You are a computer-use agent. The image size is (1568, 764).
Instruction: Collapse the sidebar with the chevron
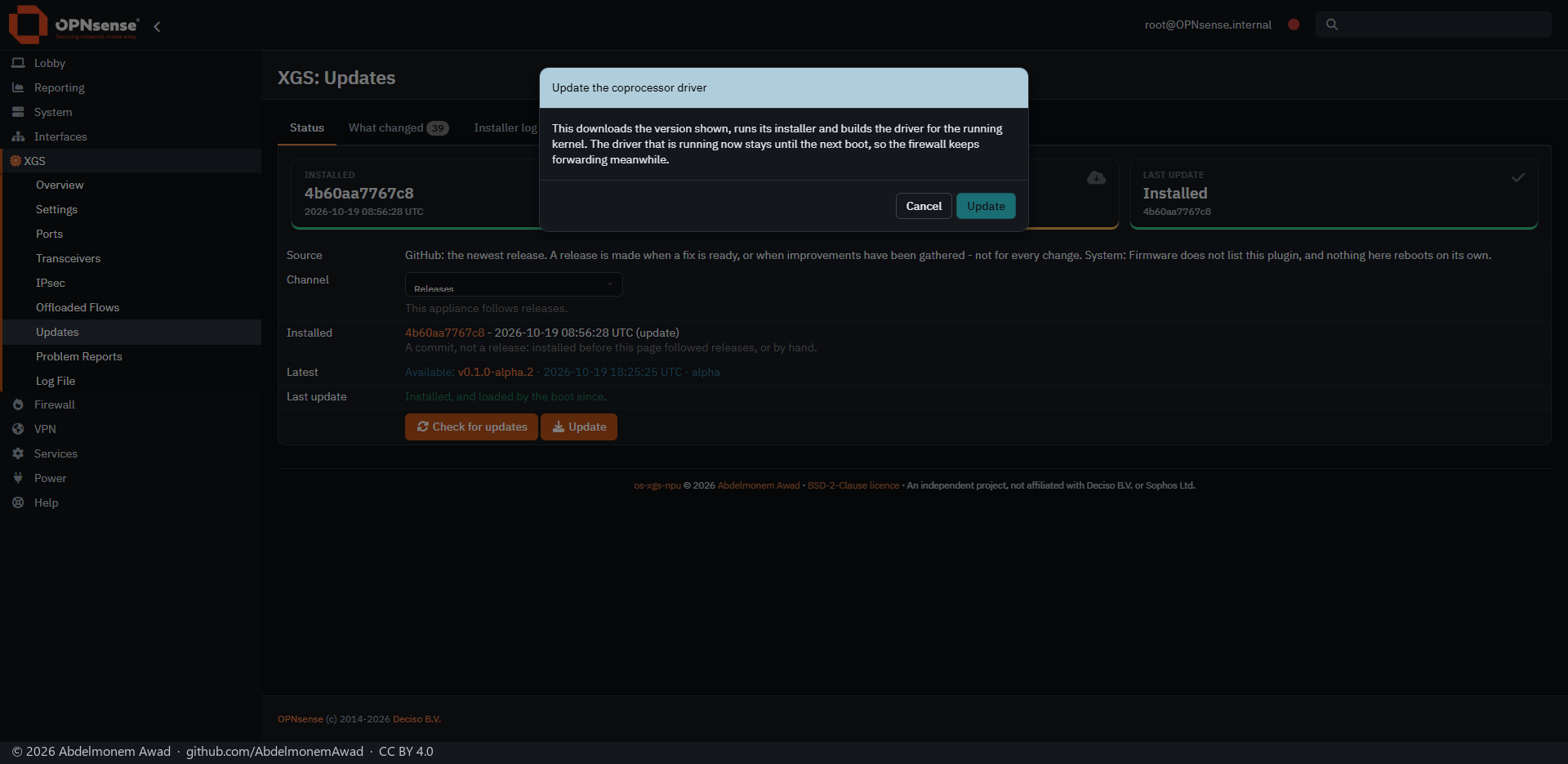pyautogui.click(x=157, y=26)
